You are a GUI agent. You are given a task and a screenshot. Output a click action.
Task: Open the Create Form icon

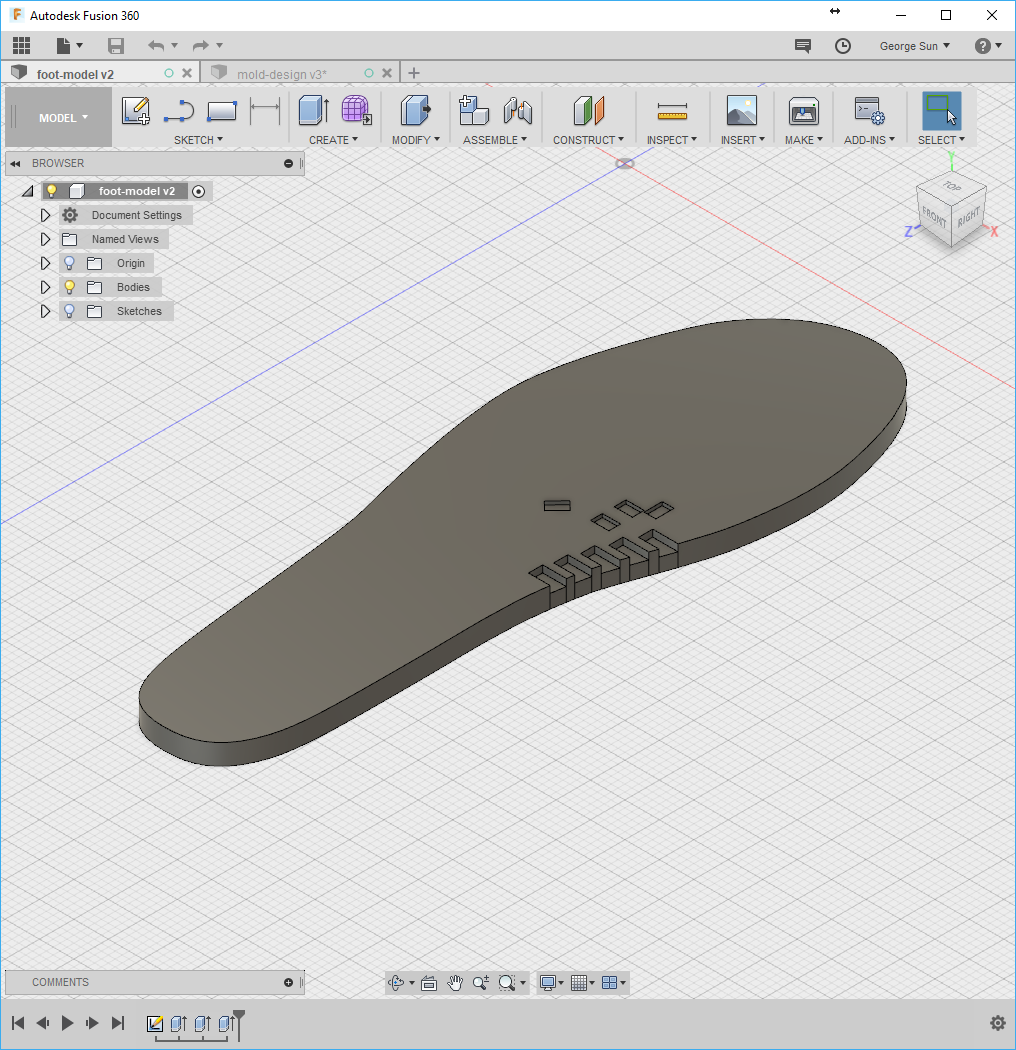356,110
